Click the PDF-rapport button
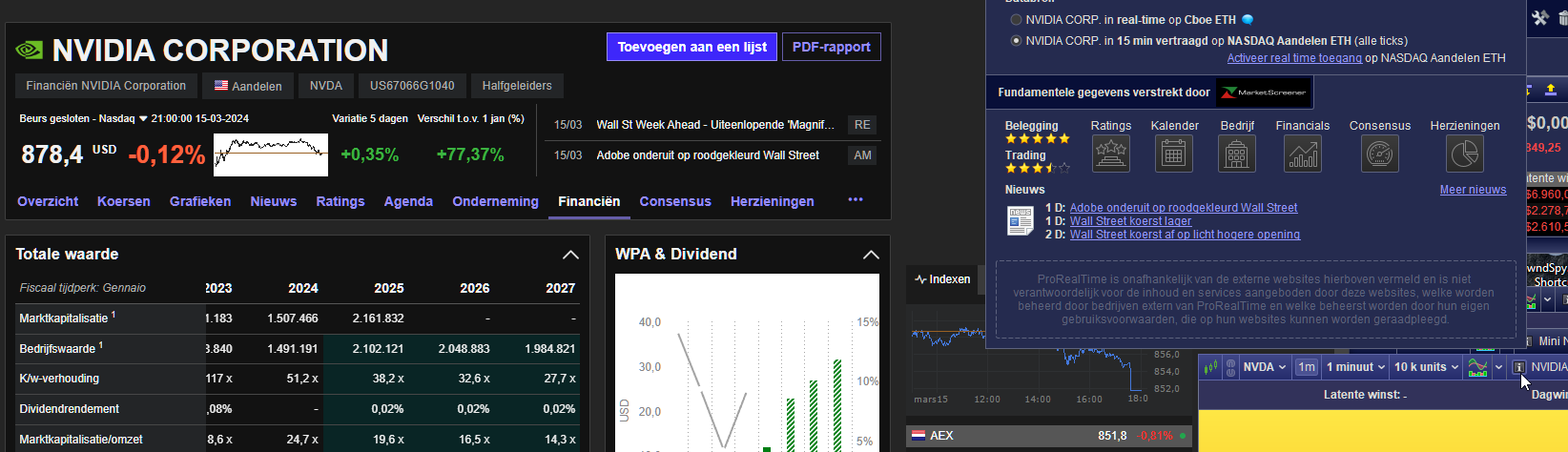 (832, 47)
